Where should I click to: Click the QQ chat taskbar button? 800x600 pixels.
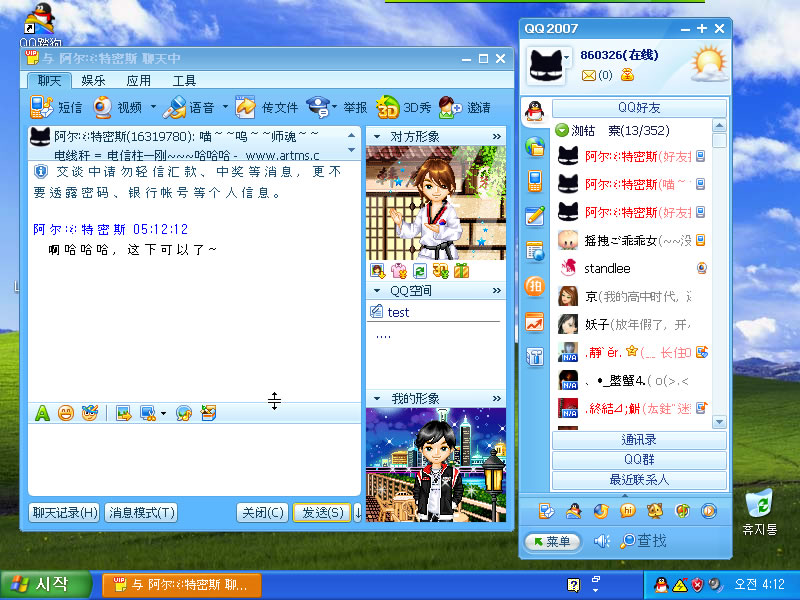[182, 584]
